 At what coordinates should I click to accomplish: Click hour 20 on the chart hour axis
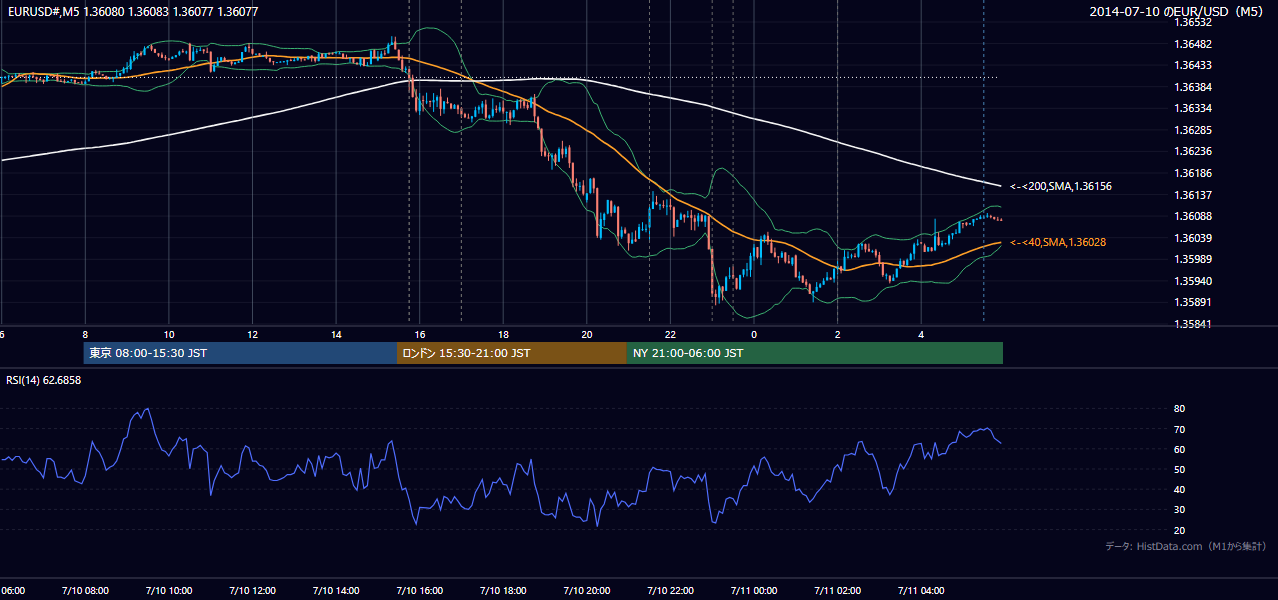[x=587, y=334]
